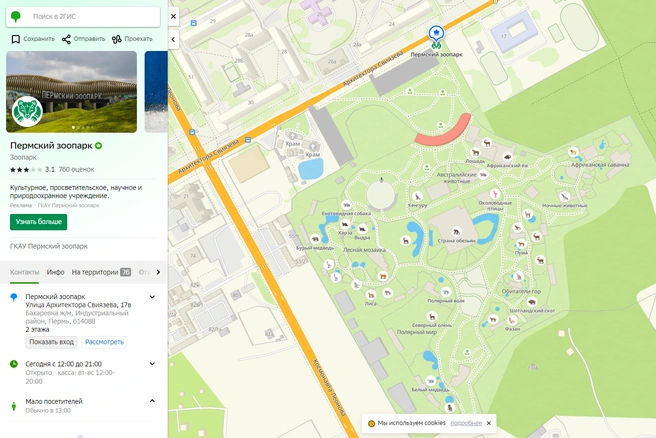Click the 'Лиса' fox marker
The image size is (656, 438).
371,295
